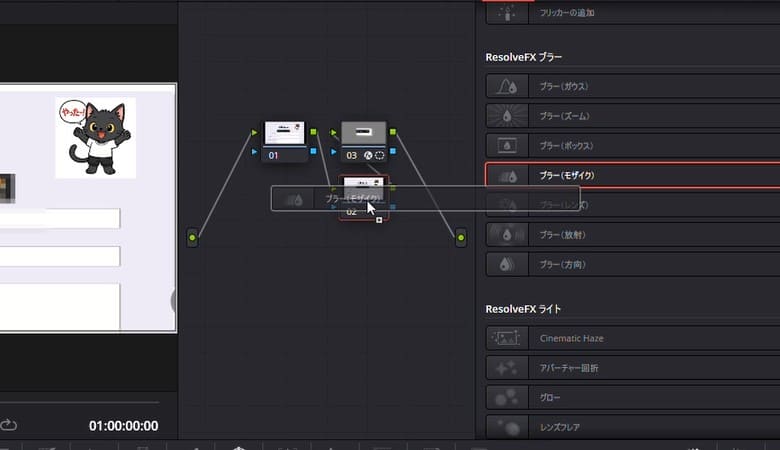Click the Cinematic Haze effect icon
780x450 pixels.
pyautogui.click(x=507, y=338)
